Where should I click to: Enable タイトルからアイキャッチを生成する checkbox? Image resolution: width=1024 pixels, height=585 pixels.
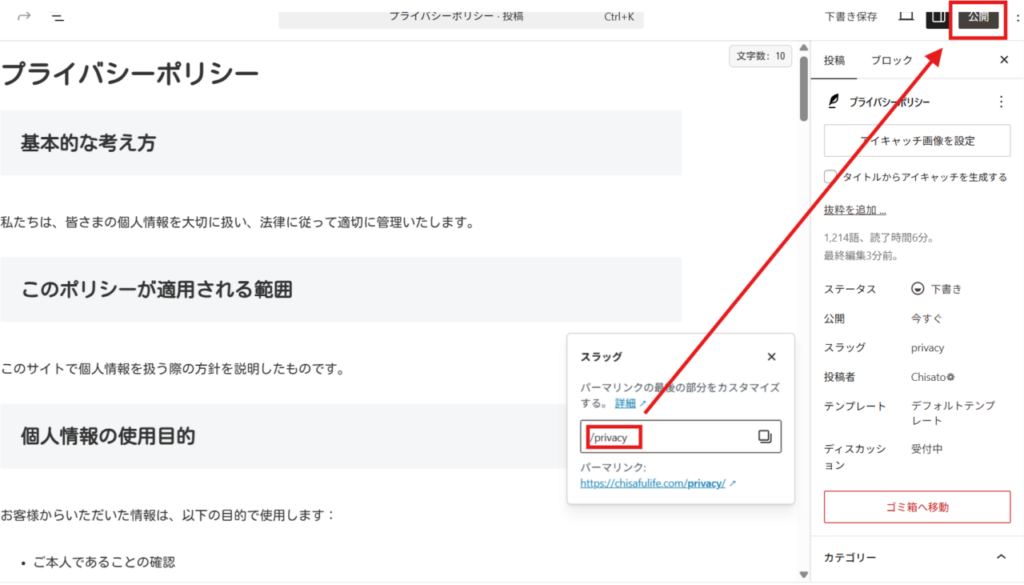pos(830,177)
